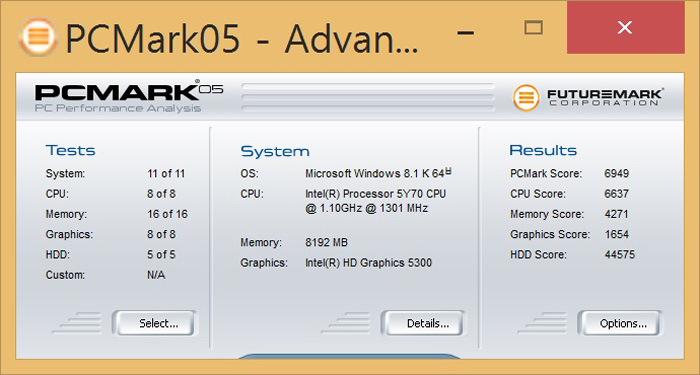Click the PCMark05 logo banner
This screenshot has width=700, height=375.
tap(129, 96)
